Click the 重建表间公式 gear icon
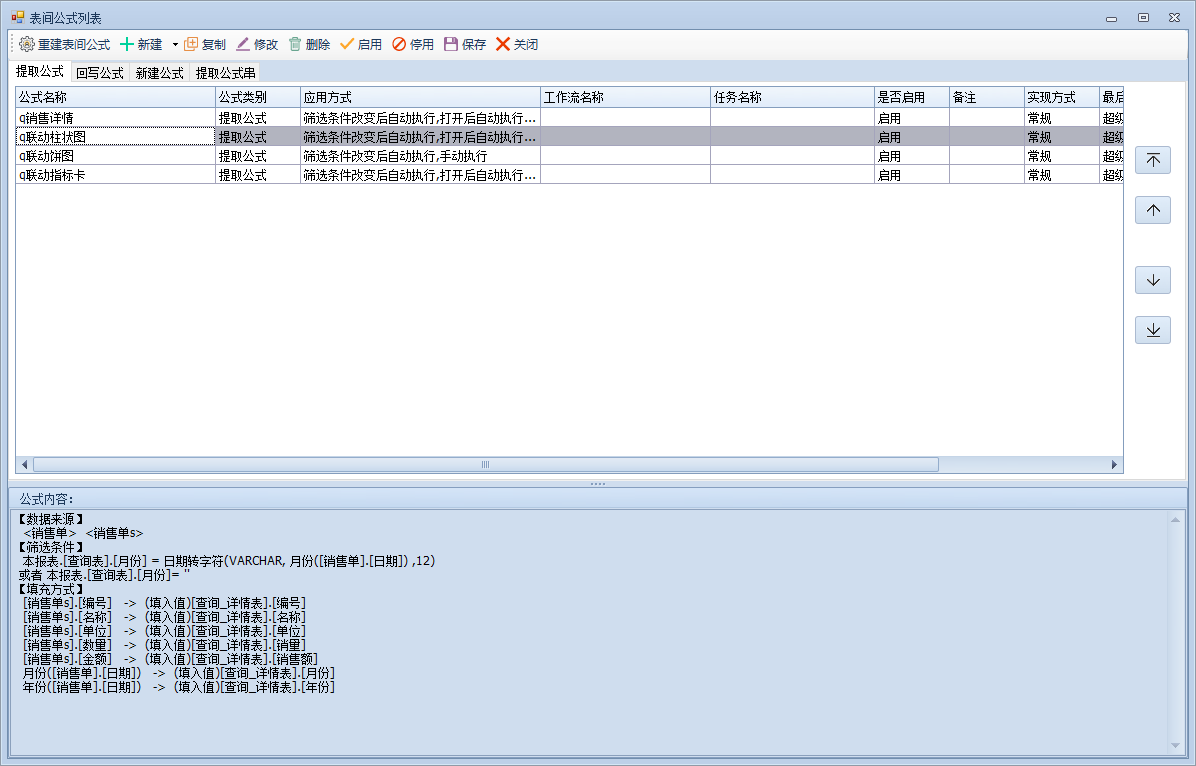 point(27,45)
